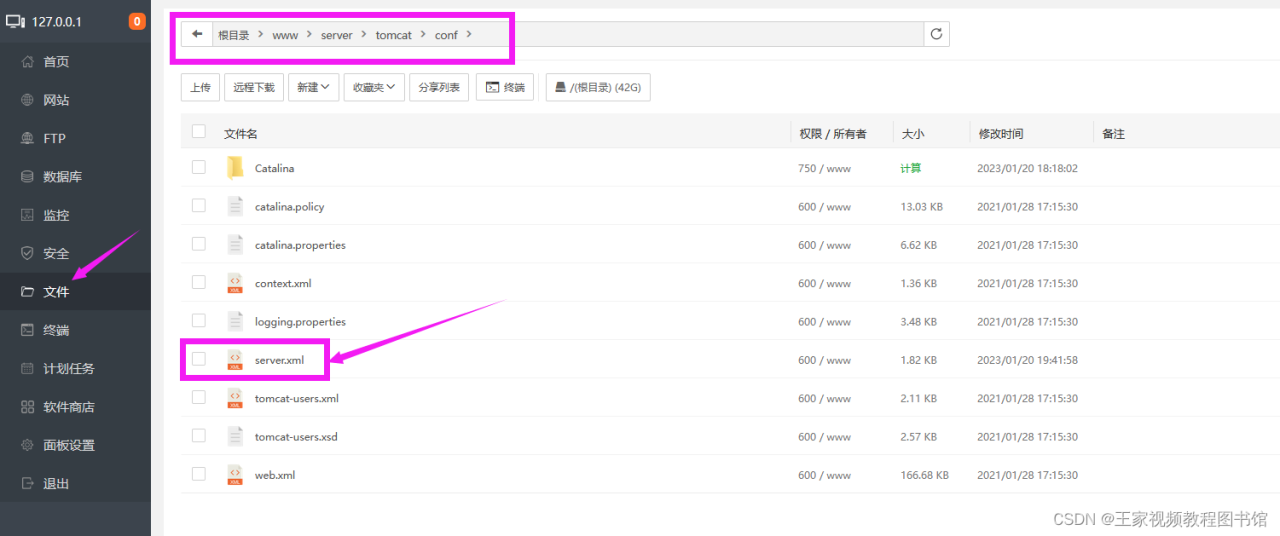Check the tomcat-users.xml checkbox

click(199, 397)
